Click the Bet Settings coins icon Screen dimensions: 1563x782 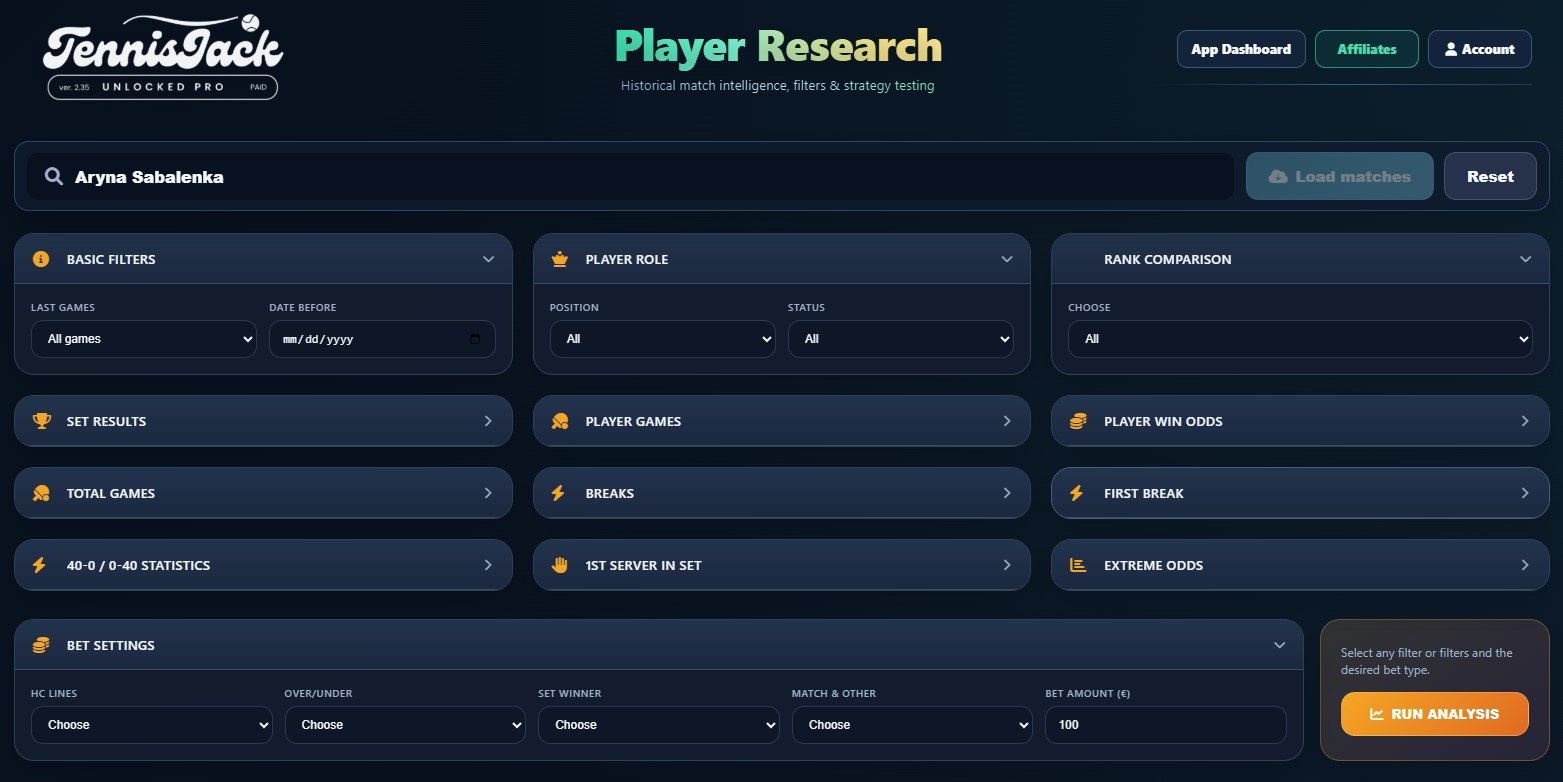pyautogui.click(x=41, y=645)
